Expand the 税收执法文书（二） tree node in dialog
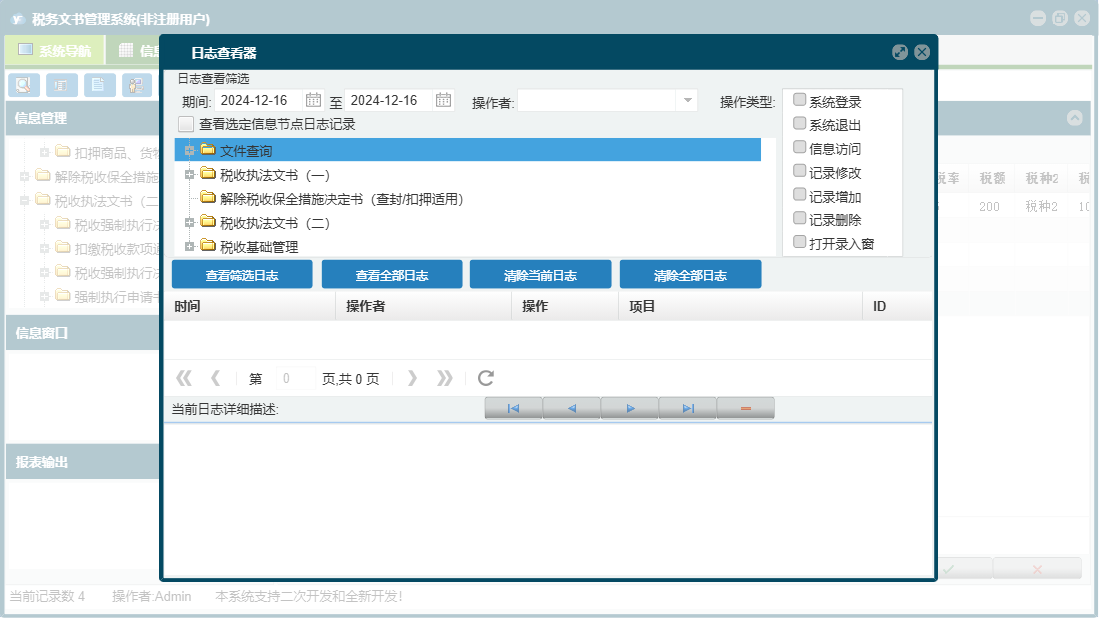This screenshot has height=618, width=1099. (x=189, y=222)
